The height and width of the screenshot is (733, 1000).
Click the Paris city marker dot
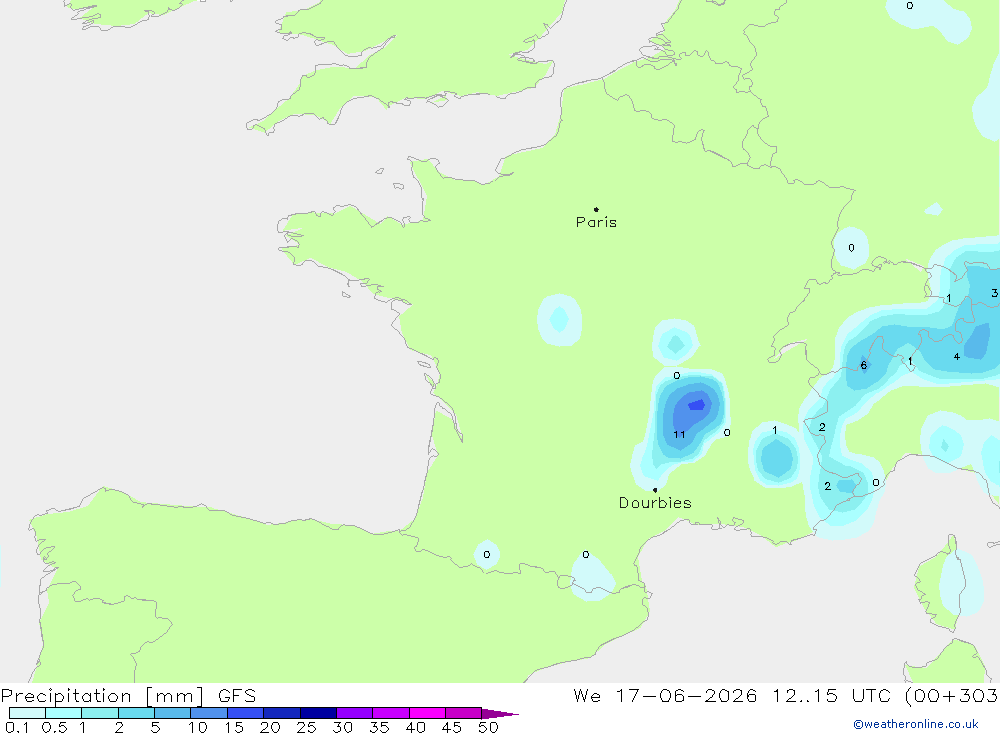(596, 209)
